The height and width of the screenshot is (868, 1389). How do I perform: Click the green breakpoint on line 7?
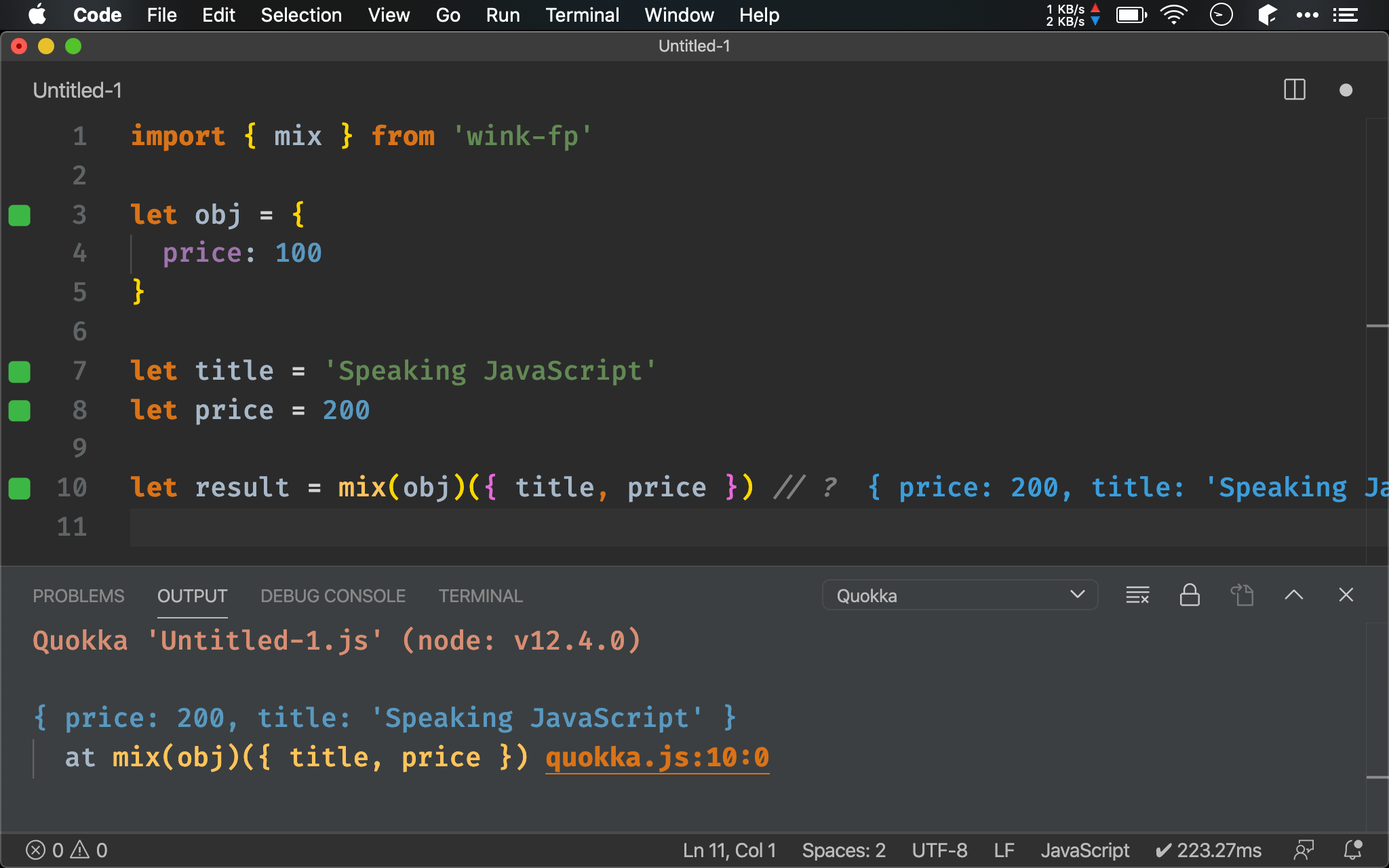coord(19,371)
